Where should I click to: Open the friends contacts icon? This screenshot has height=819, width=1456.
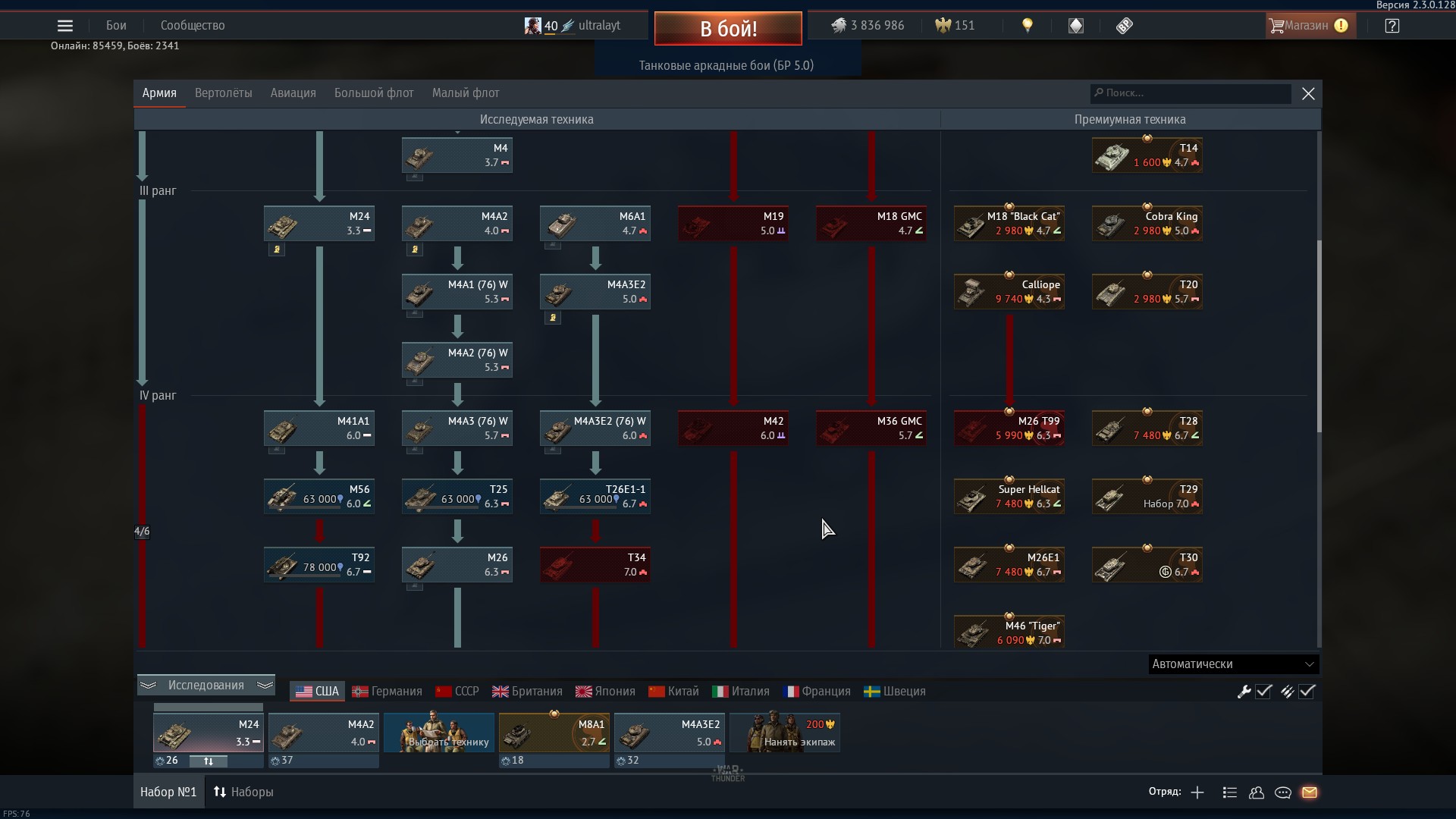coord(1257,792)
